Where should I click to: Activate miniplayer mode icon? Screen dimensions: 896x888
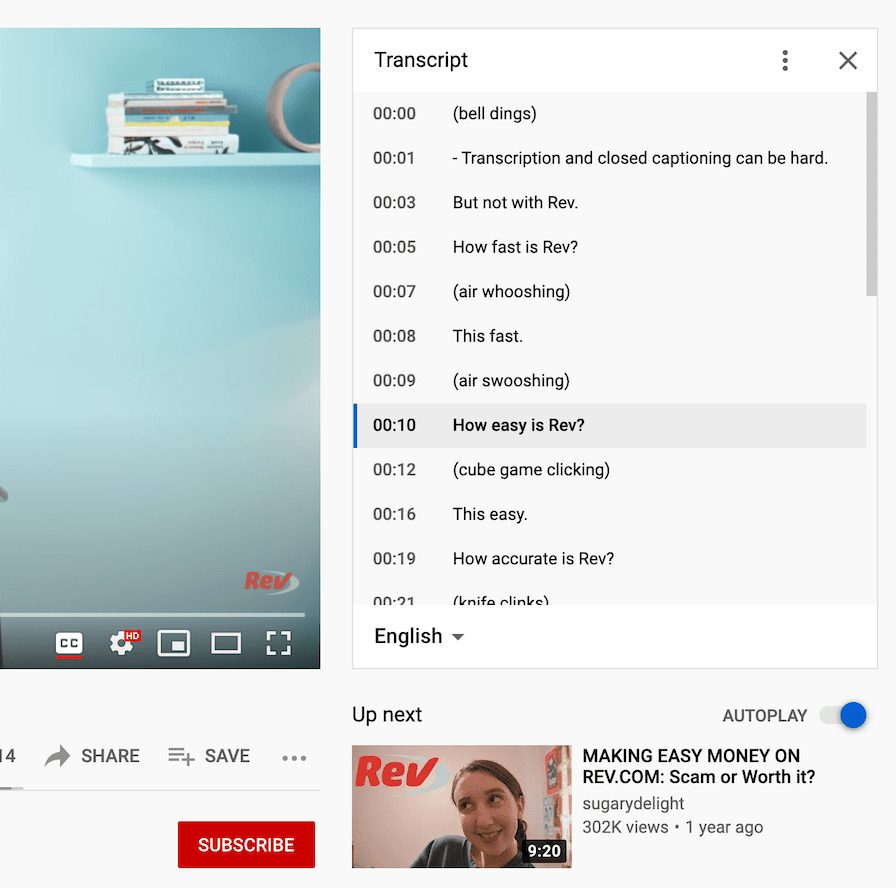tap(174, 643)
